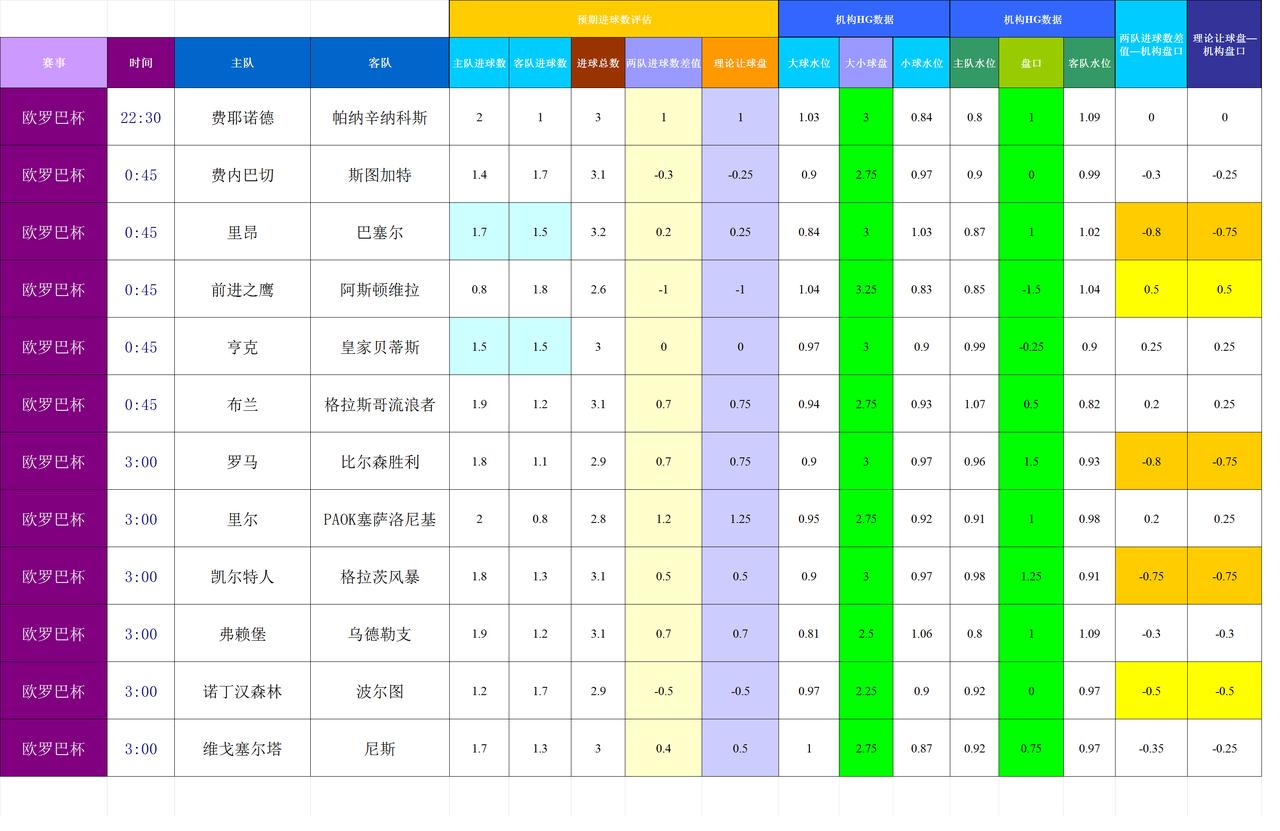
Task: Click the 机构HG数据 blue header
Action: pyautogui.click(x=862, y=18)
